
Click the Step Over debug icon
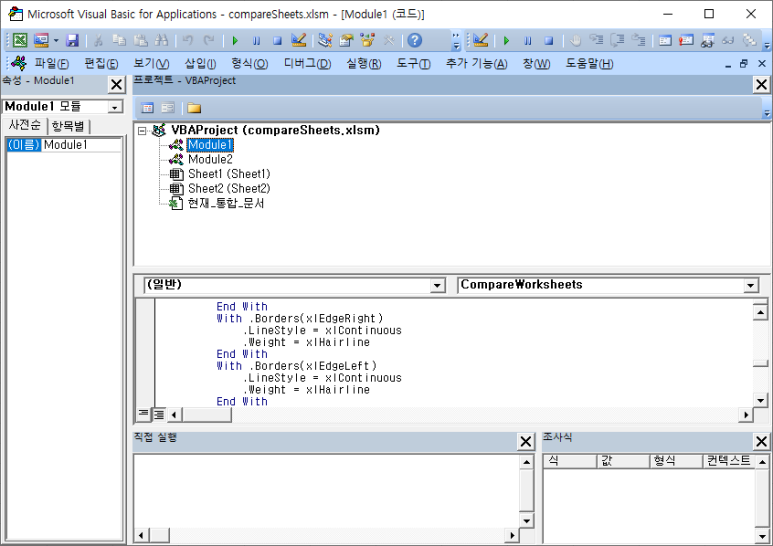[x=618, y=40]
